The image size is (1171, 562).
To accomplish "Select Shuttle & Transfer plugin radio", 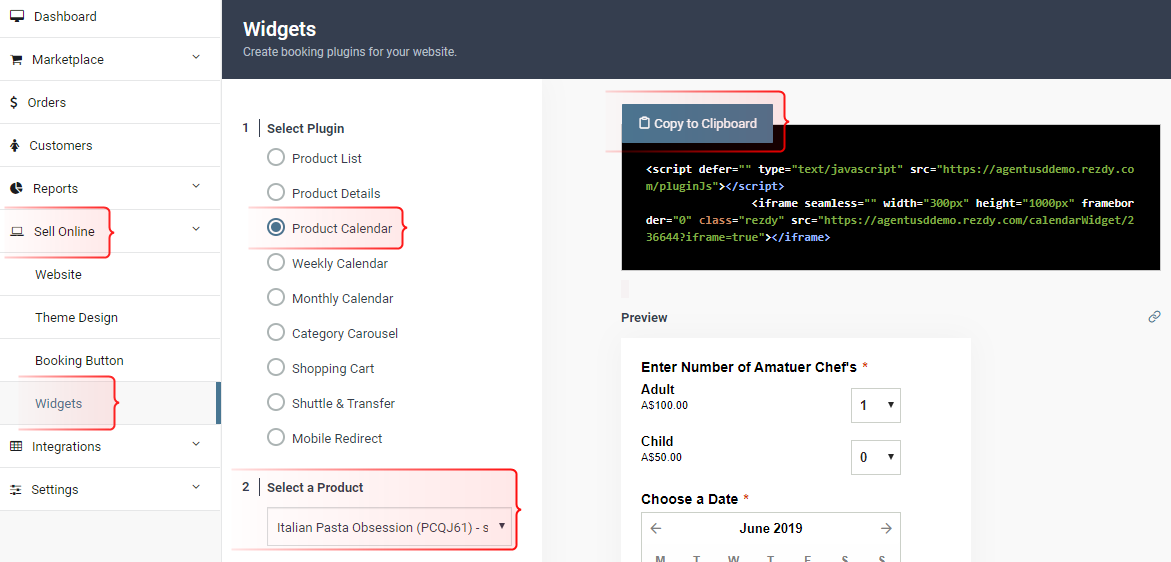I will pyautogui.click(x=276, y=402).
